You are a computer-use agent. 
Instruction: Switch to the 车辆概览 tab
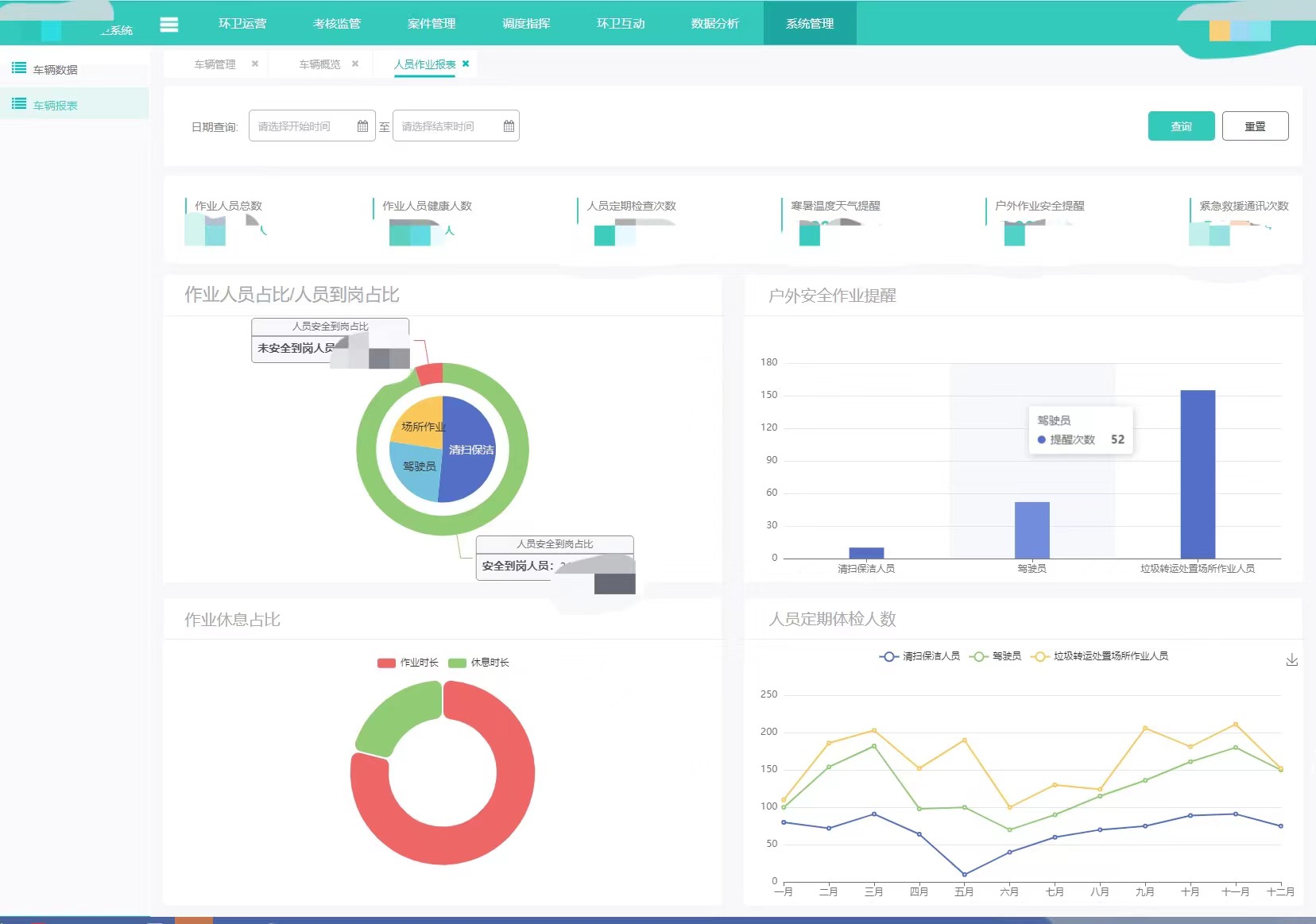319,64
